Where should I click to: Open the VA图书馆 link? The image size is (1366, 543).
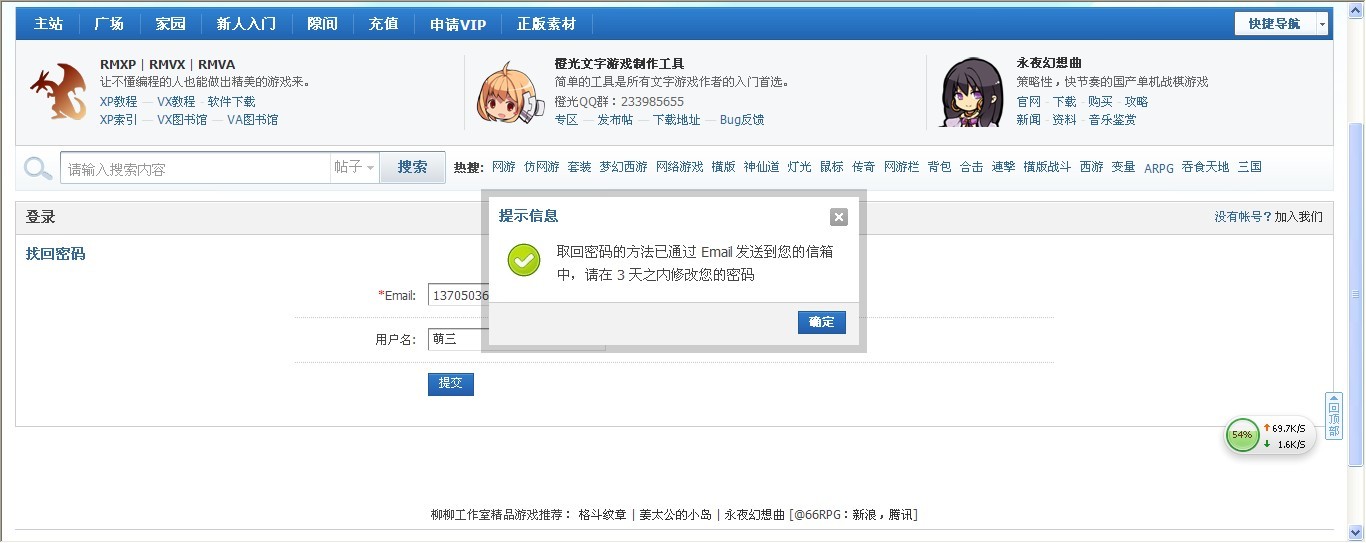coord(253,120)
